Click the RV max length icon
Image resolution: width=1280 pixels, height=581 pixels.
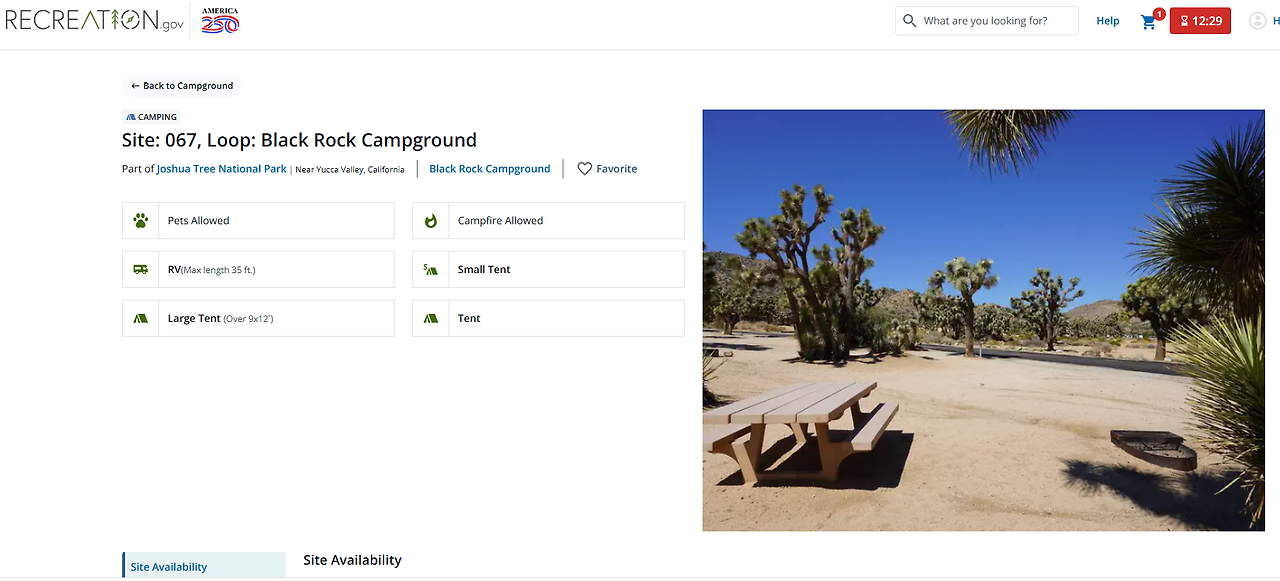141,270
